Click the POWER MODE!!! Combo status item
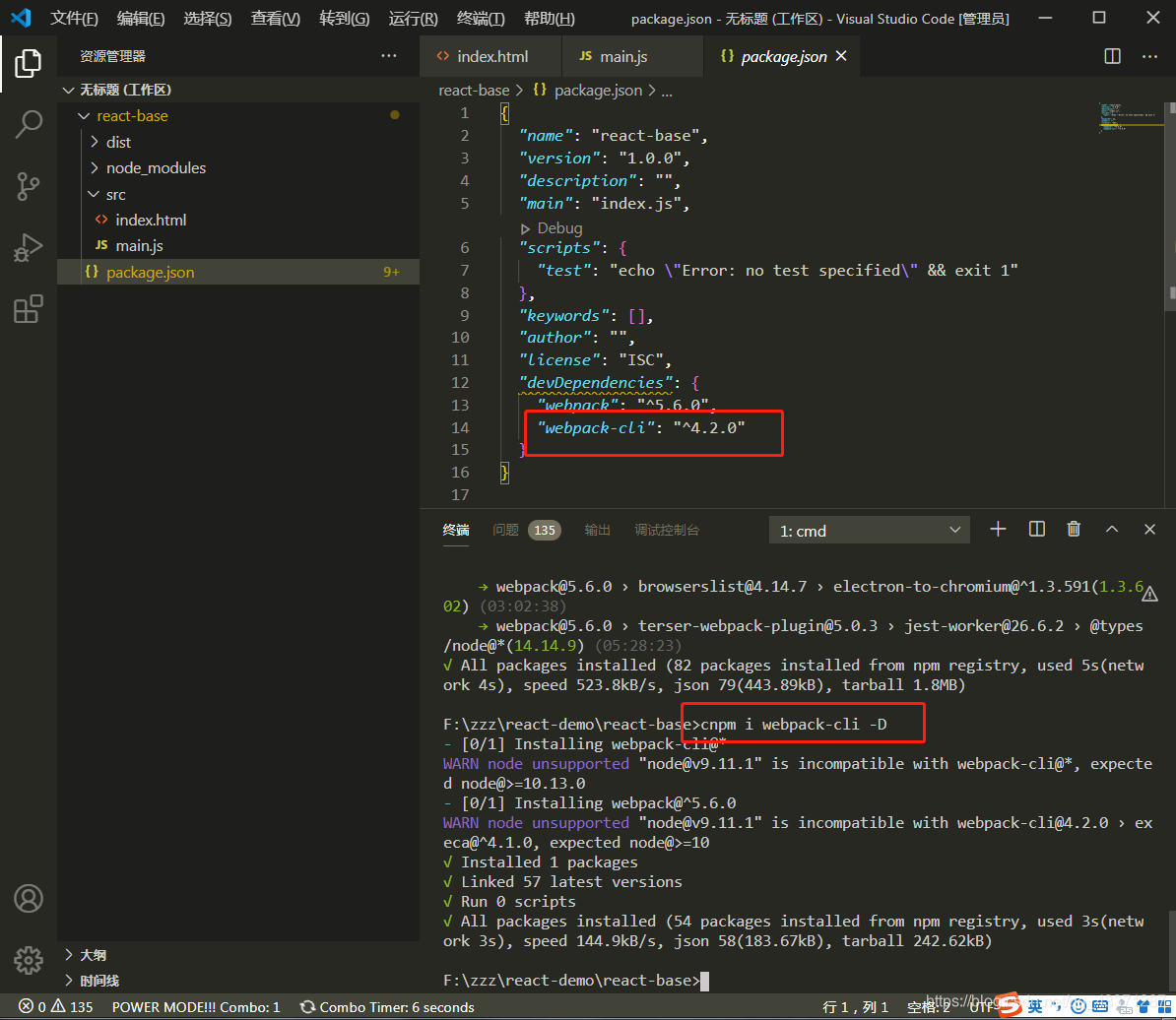Viewport: 1176px width, 1020px height. tap(196, 1006)
